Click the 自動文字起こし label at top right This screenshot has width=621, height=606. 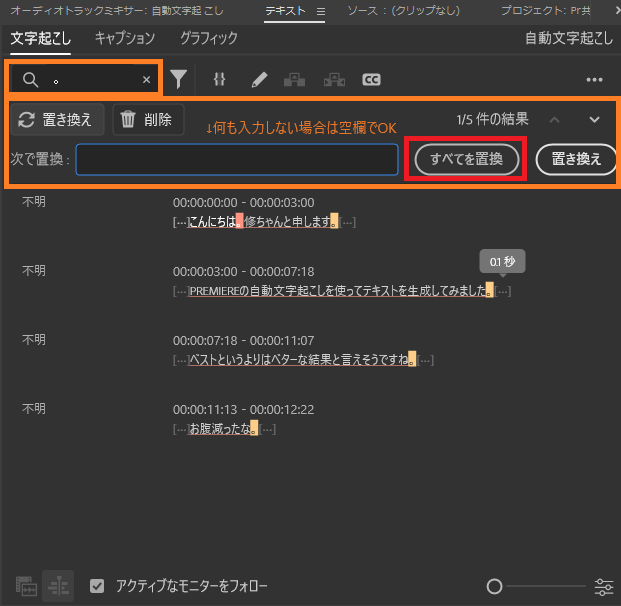569,38
